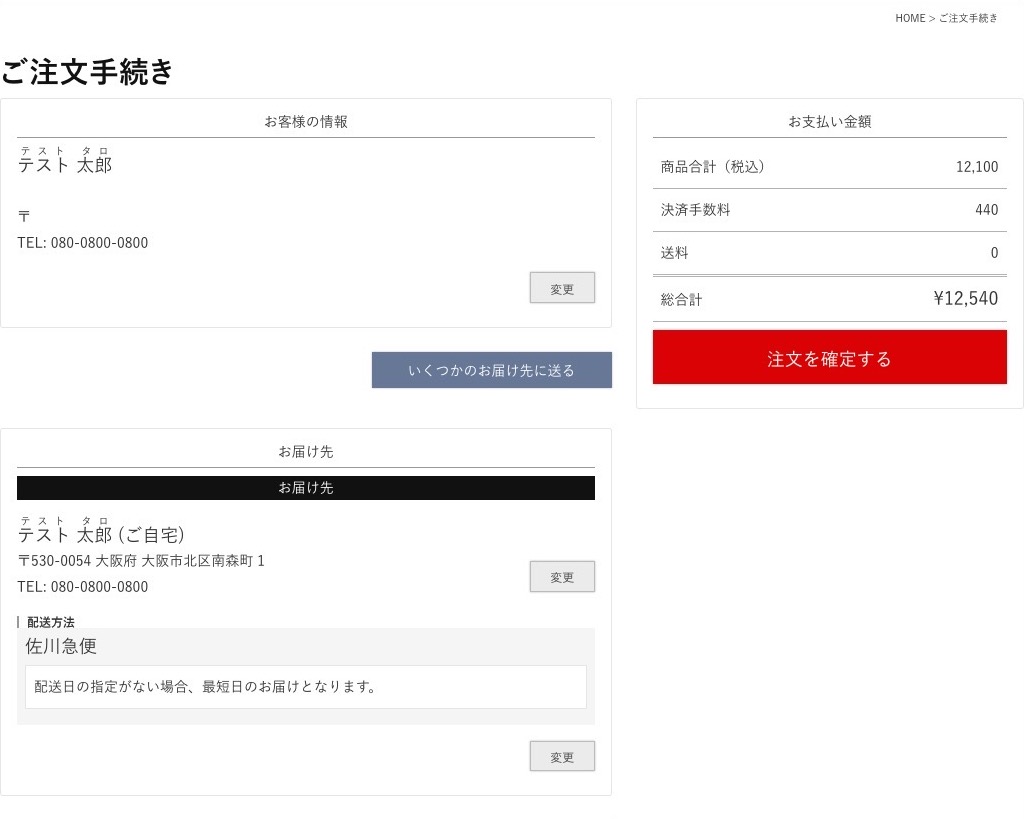
Task: Select the お客様の情報 section header
Action: pos(306,122)
